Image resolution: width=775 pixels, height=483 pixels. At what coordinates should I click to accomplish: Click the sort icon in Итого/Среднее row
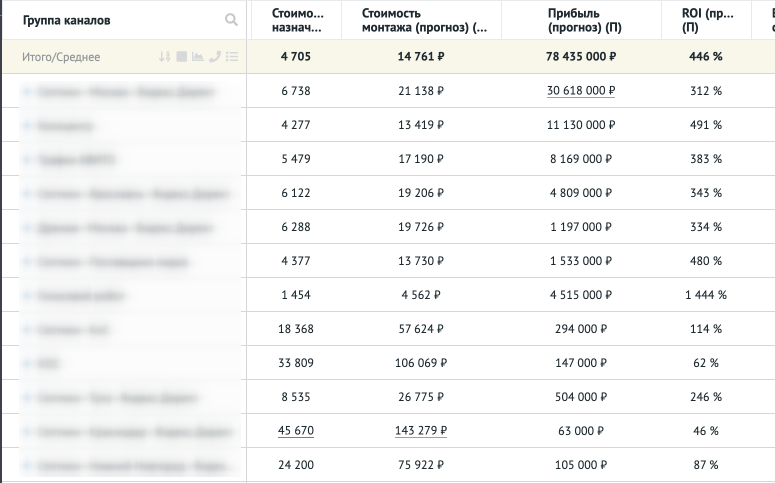(x=165, y=57)
